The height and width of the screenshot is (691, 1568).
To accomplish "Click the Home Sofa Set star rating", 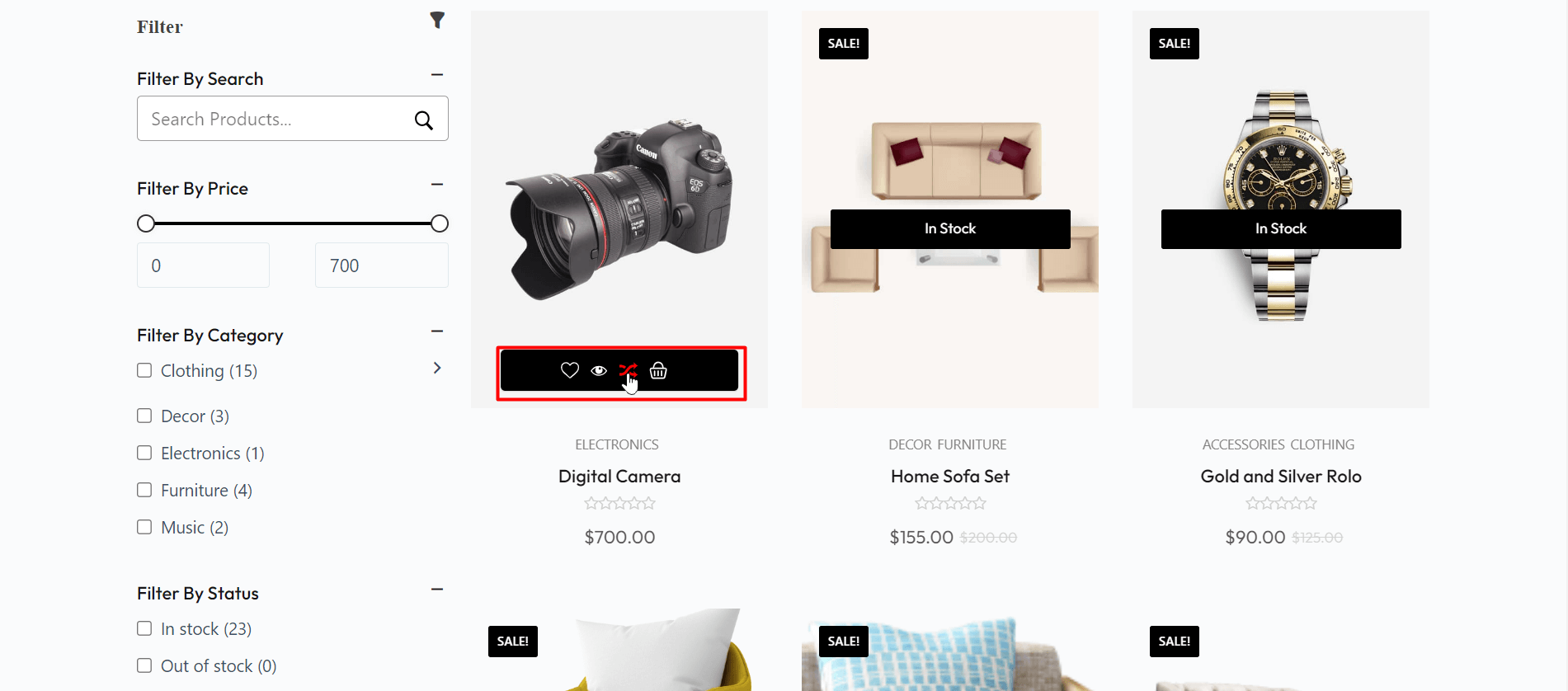I will (x=950, y=503).
